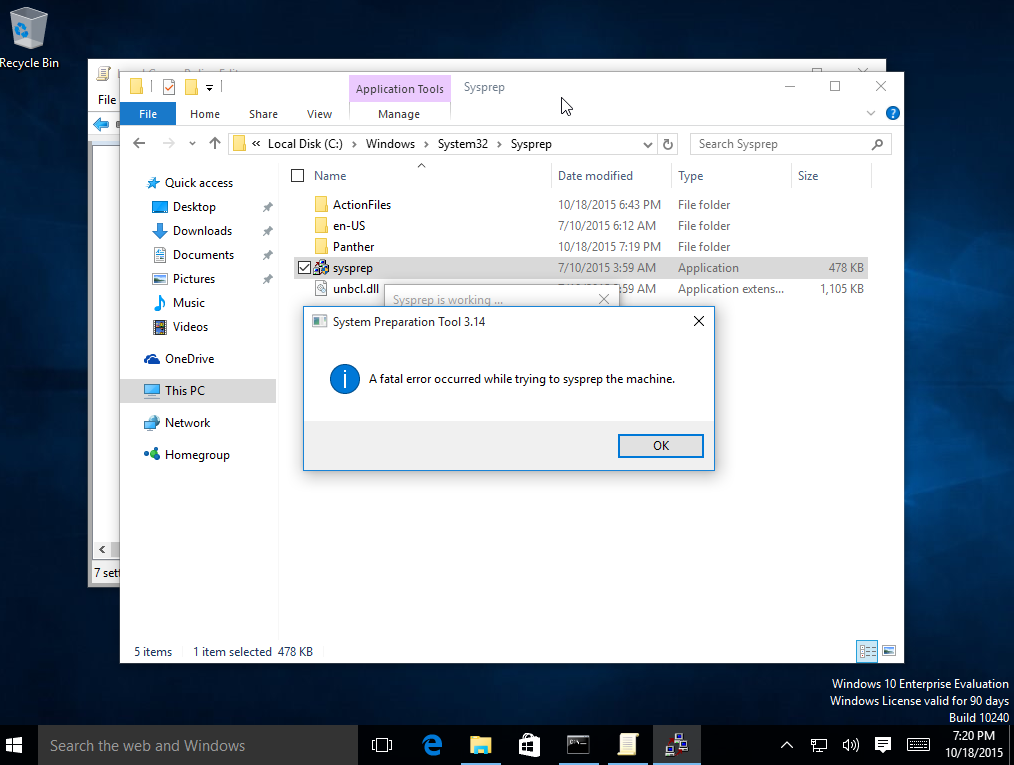Click Windows breadcrumb in address bar
The width and height of the screenshot is (1014, 765).
(390, 144)
